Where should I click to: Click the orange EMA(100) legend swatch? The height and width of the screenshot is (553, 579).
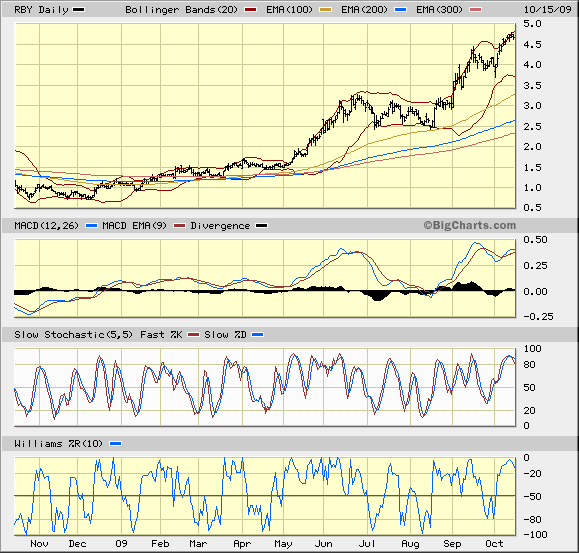325,10
